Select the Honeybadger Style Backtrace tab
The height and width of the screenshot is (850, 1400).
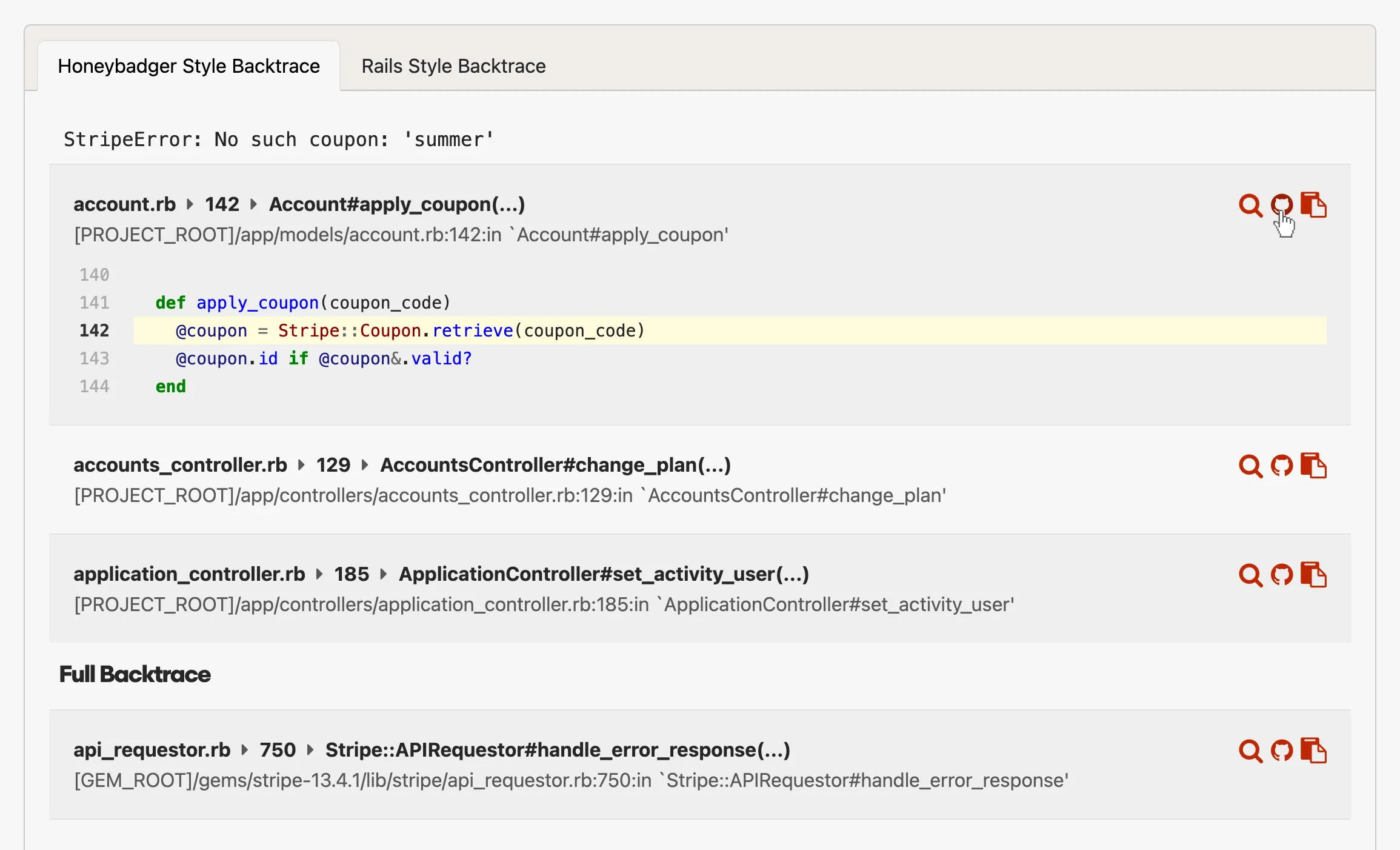pos(188,65)
